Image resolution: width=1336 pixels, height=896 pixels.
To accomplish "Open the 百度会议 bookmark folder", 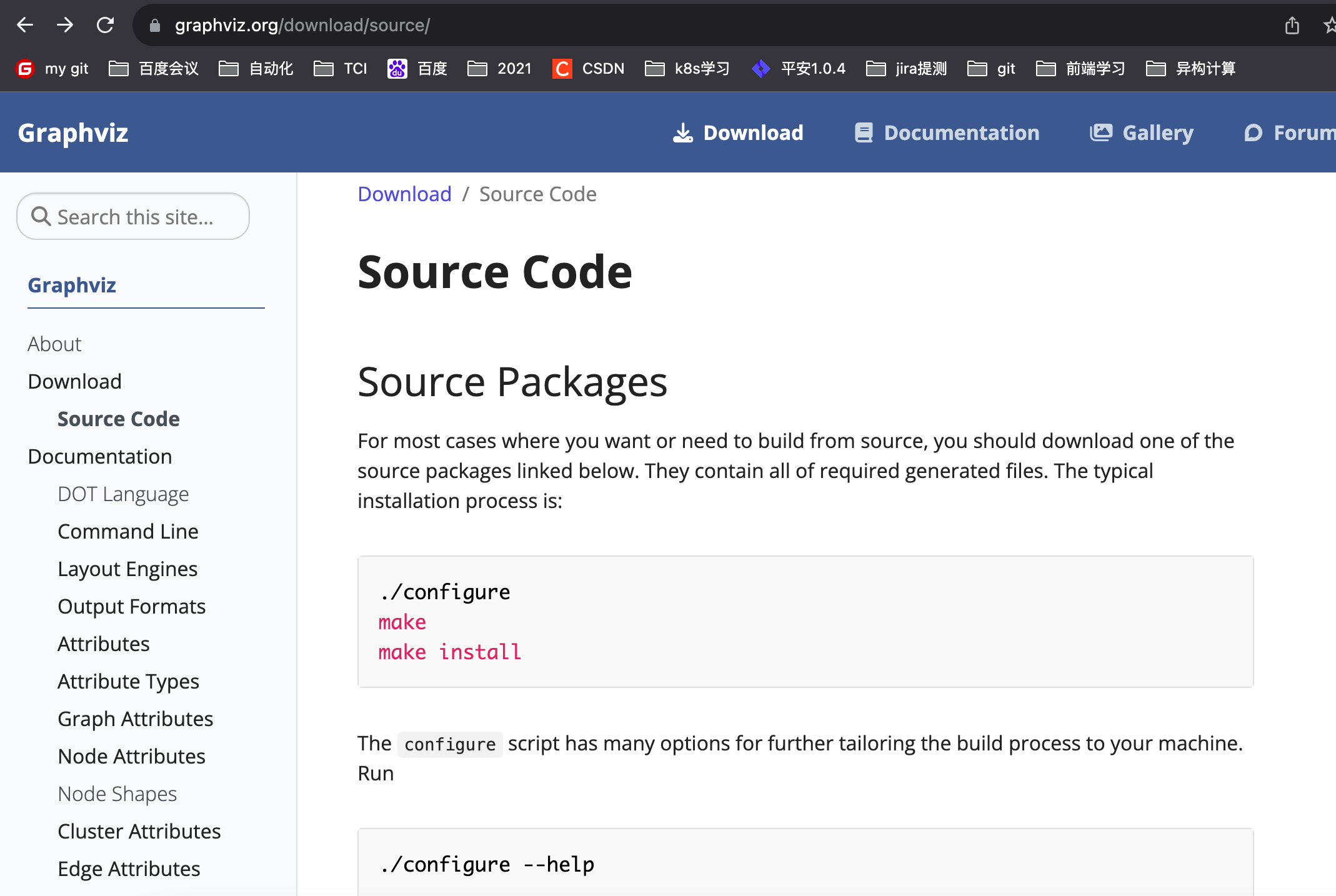I will click(x=154, y=69).
